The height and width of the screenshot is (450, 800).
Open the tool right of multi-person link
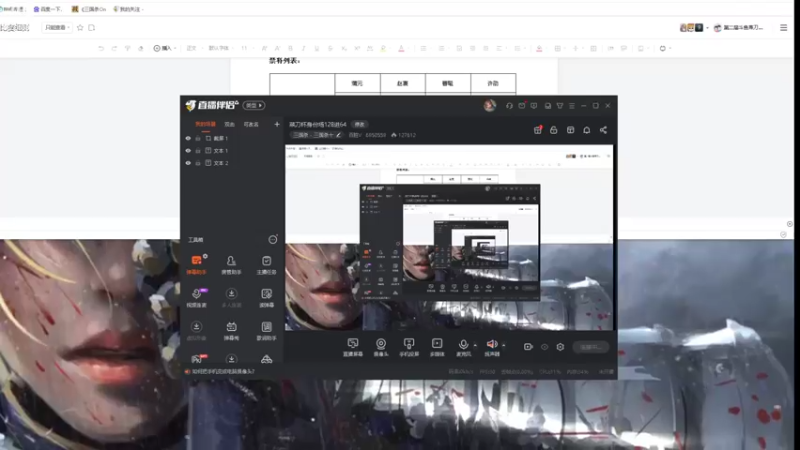click(x=266, y=298)
